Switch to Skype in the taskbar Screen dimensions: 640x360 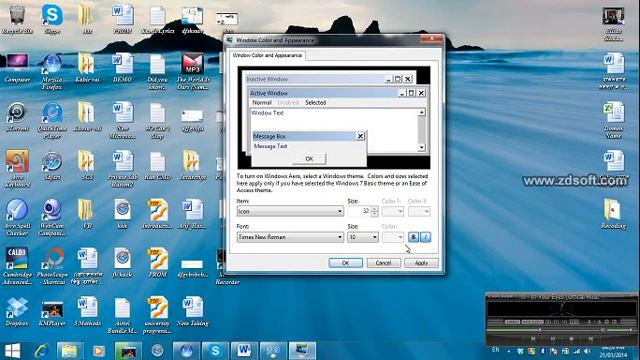tap(215, 351)
